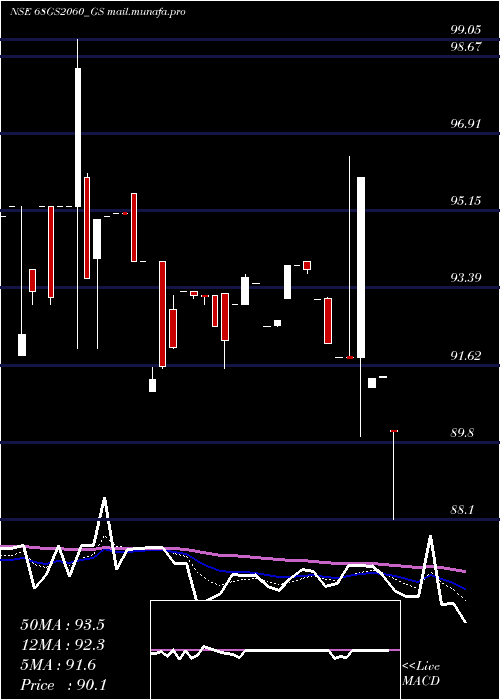The image size is (500, 700).
Task: Click inside the Live MACD inset chart
Action: [275, 650]
